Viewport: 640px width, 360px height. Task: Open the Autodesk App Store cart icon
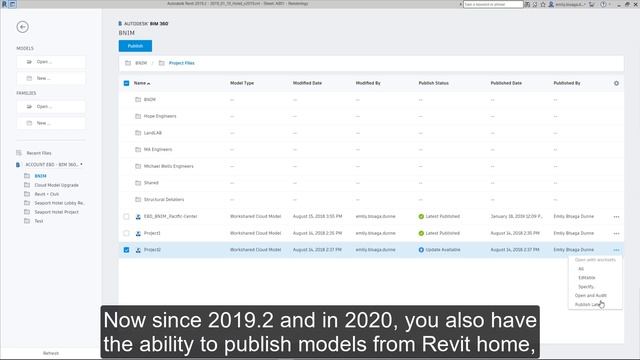click(591, 4)
